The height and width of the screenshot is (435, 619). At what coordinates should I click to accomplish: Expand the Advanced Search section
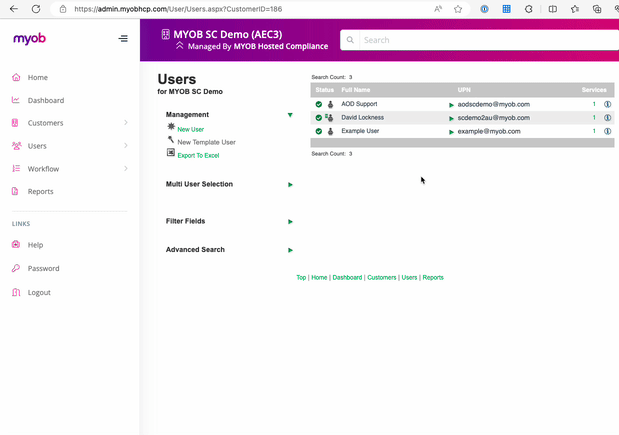pos(290,250)
